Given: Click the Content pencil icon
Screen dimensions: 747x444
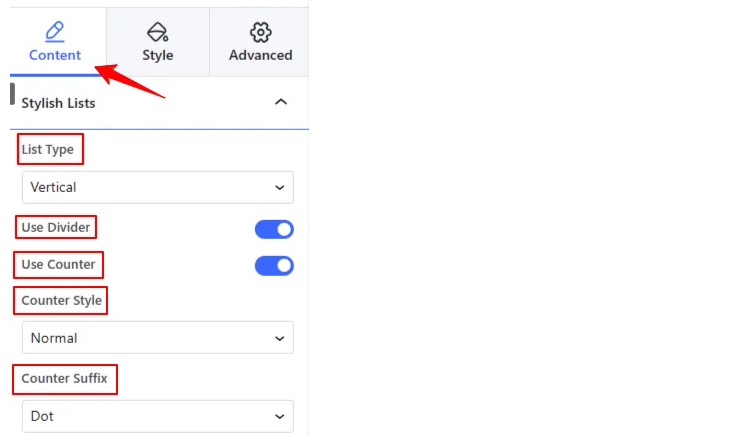Looking at the screenshot, I should [55, 31].
